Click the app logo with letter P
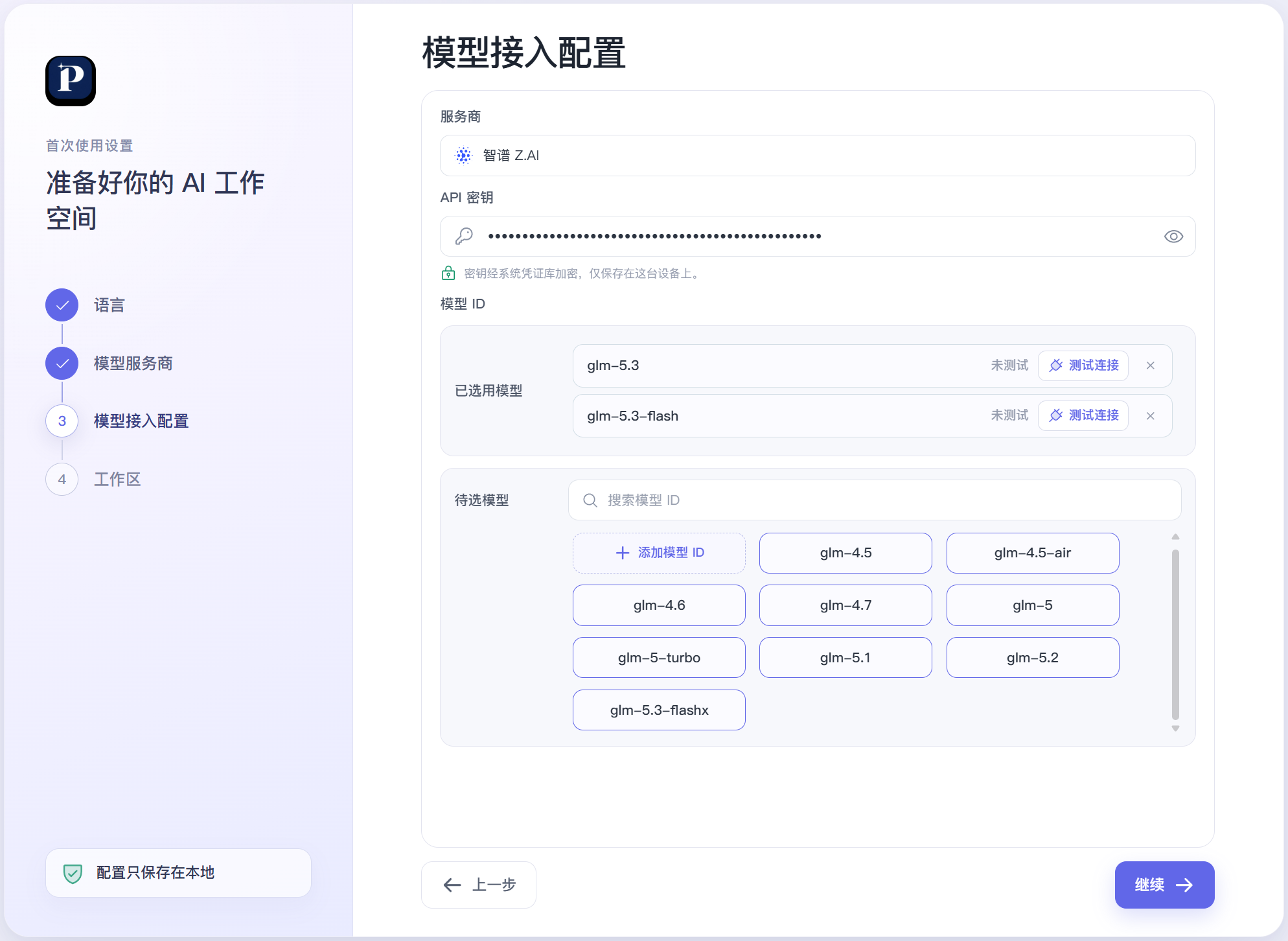The image size is (1288, 941). pos(71,80)
